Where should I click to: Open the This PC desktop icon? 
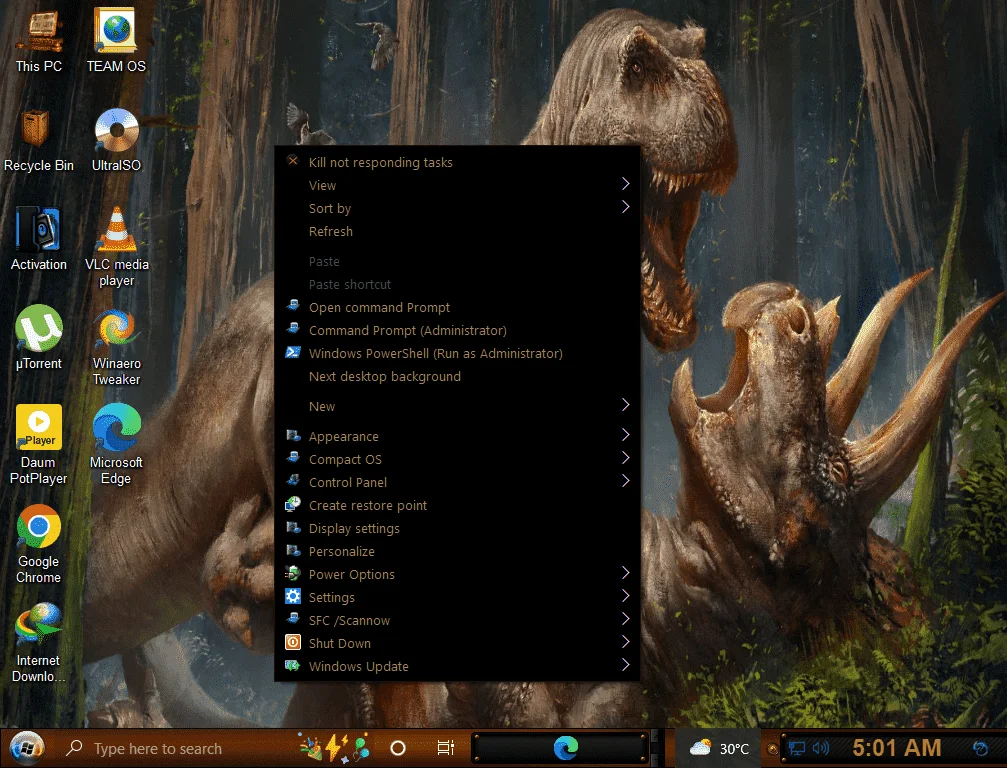[39, 40]
